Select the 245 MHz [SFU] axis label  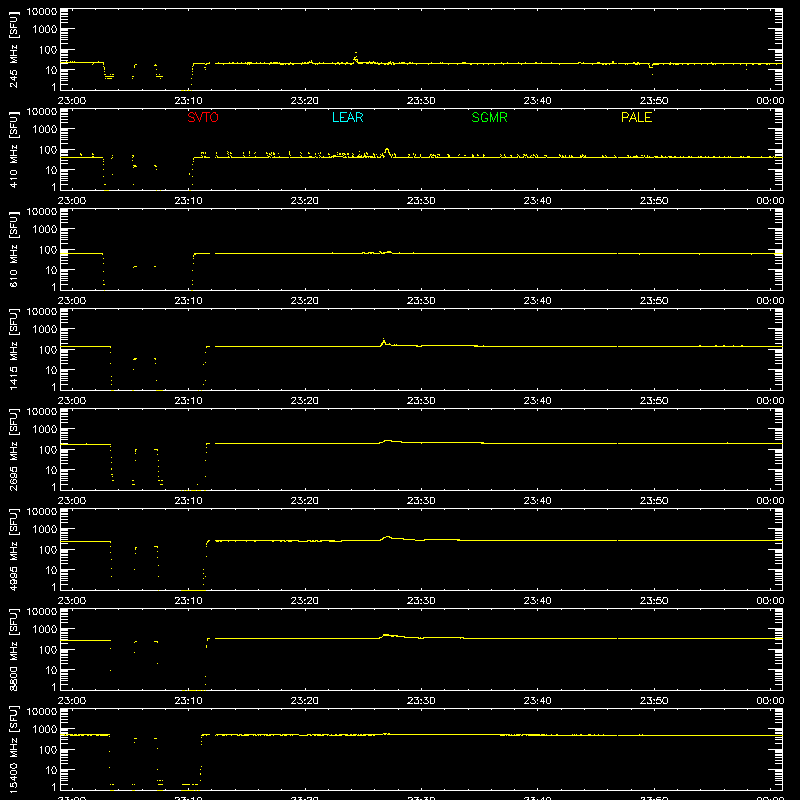(13, 49)
